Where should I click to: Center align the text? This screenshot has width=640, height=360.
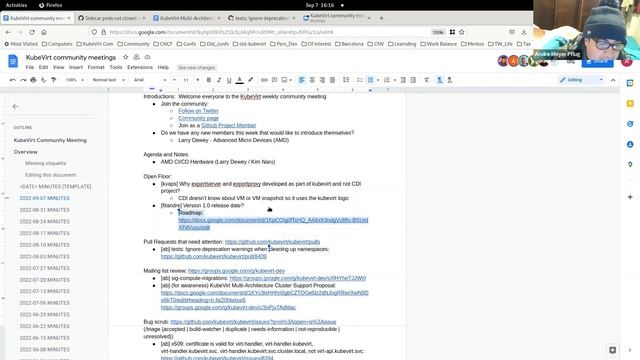[x=312, y=80]
